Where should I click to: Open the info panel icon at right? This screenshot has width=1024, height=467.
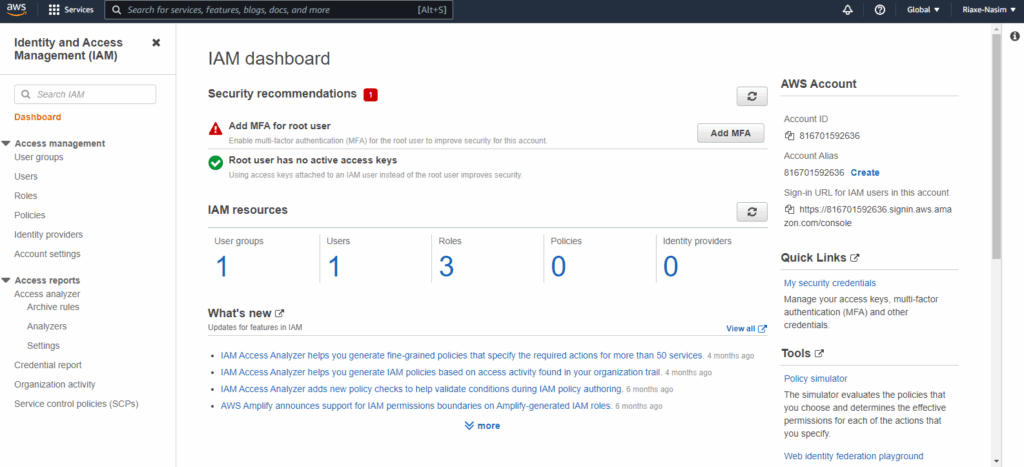[x=1014, y=36]
